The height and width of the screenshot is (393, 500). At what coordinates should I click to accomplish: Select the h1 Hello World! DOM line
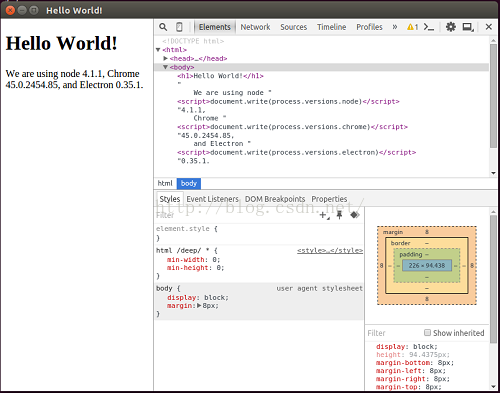pos(220,76)
